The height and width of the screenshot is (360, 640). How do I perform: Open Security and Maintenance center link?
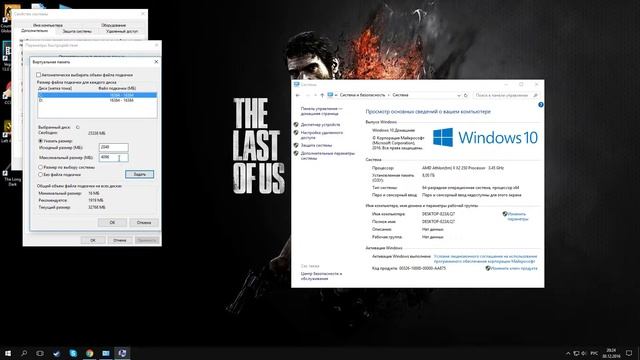pos(321,276)
